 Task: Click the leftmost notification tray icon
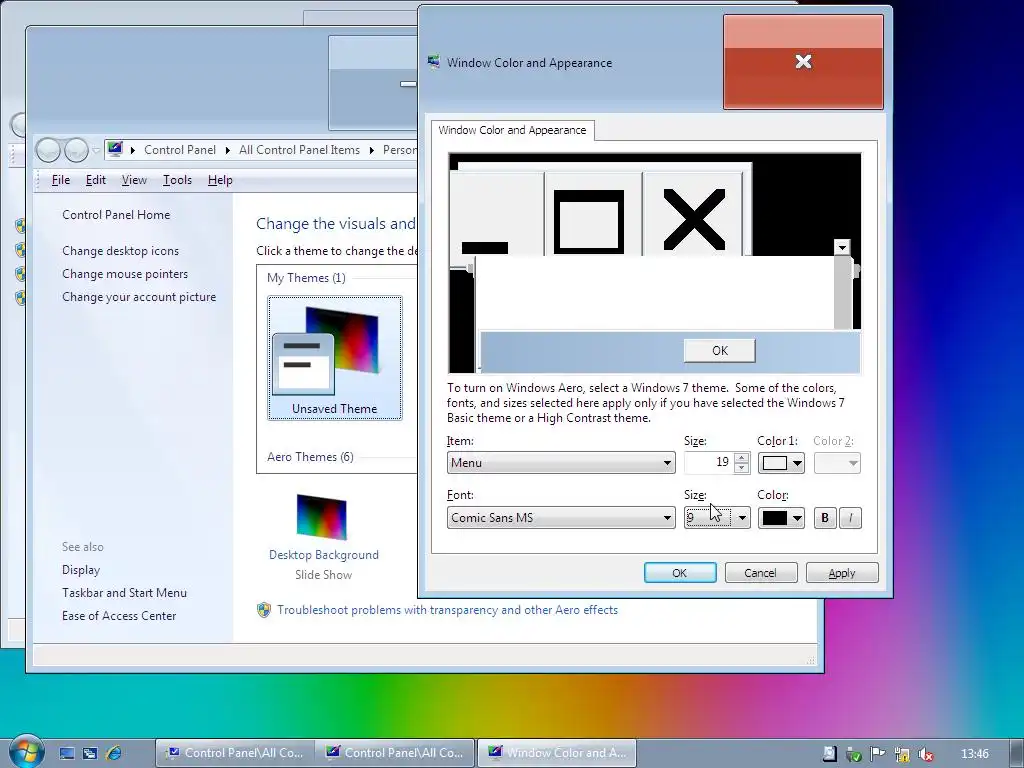click(x=829, y=754)
